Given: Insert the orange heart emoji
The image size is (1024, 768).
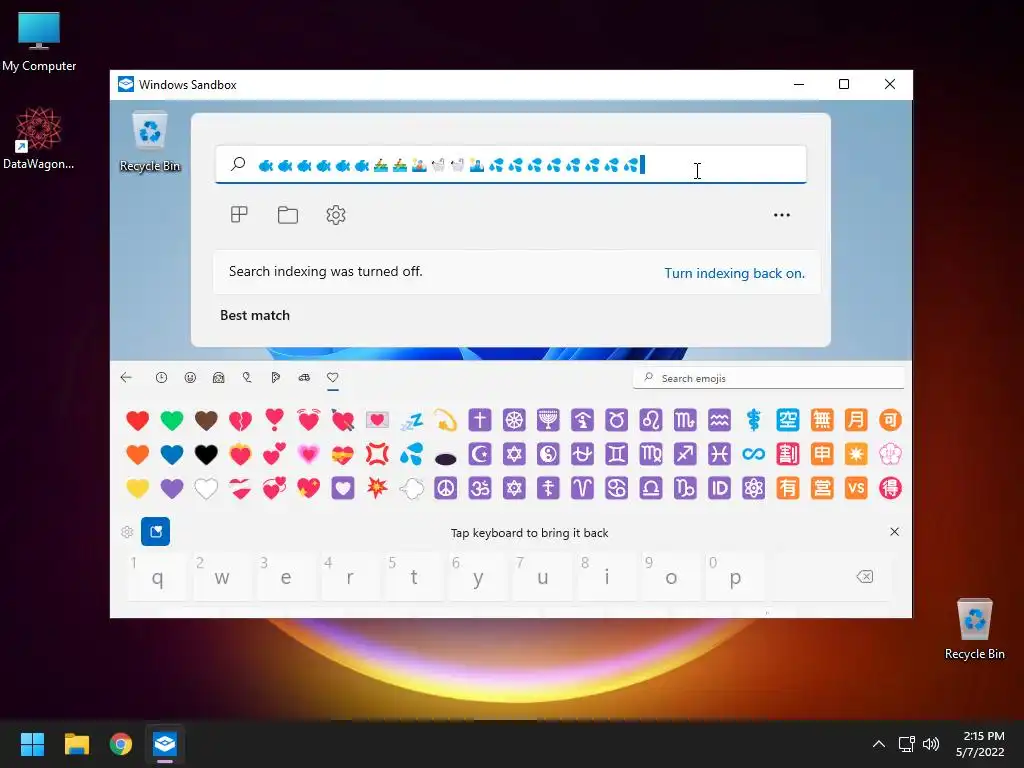Looking at the screenshot, I should pos(138,455).
